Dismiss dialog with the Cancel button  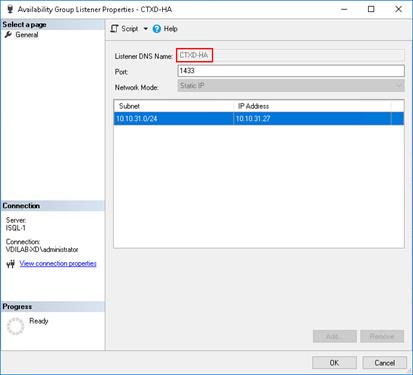click(x=384, y=363)
